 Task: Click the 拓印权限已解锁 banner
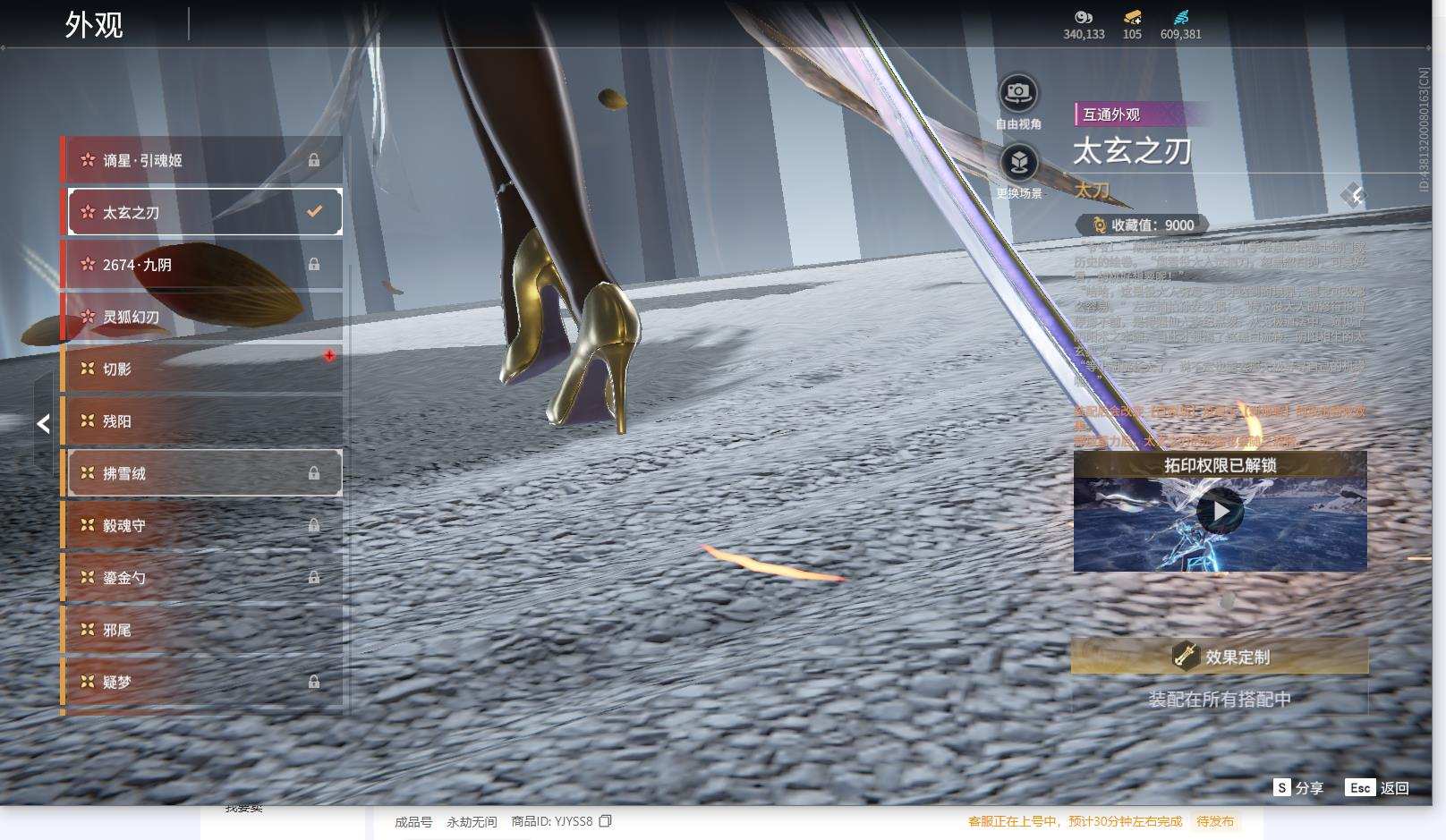tap(1220, 465)
